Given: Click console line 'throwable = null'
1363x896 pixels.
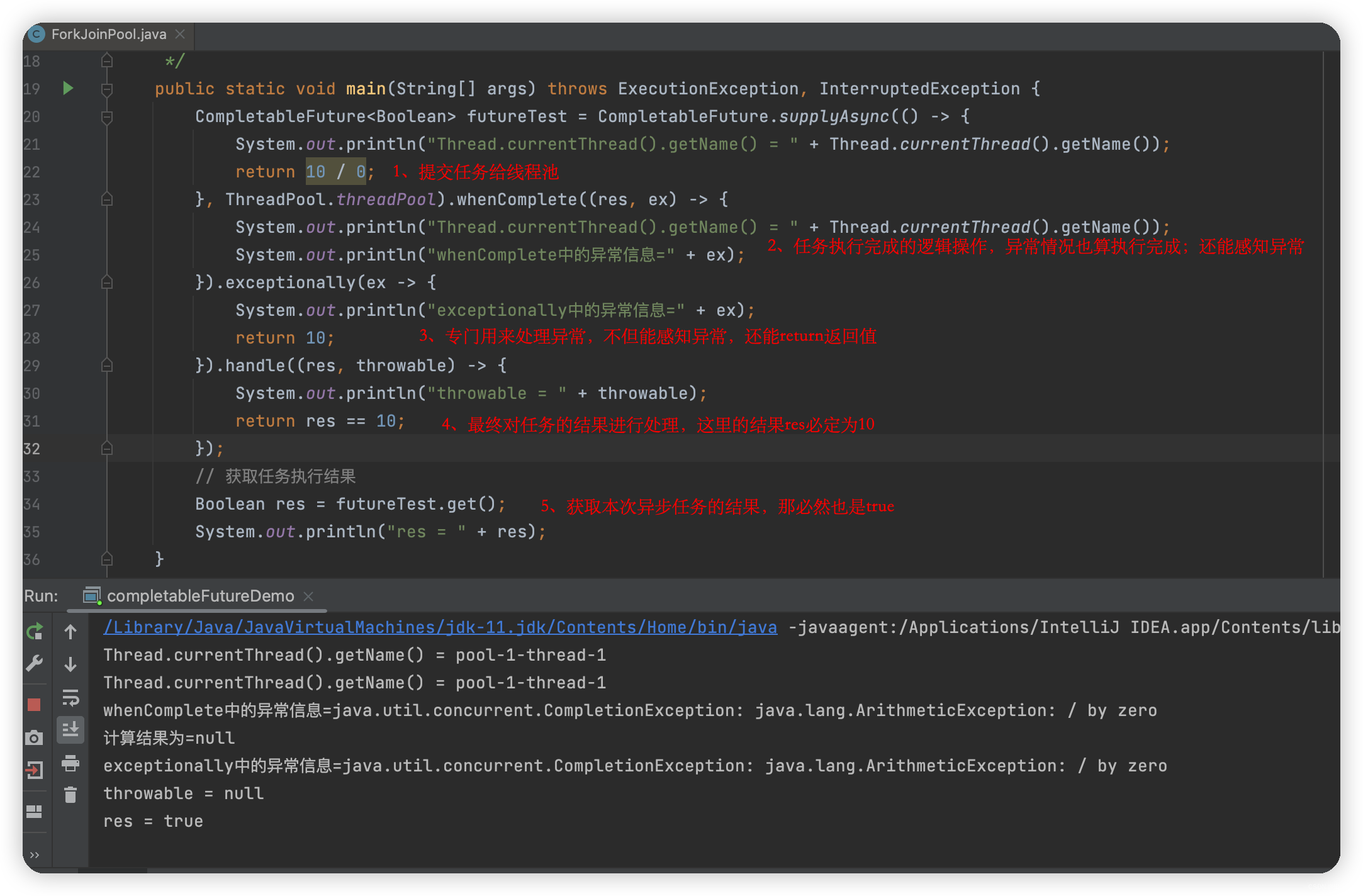Looking at the screenshot, I should tap(184, 793).
